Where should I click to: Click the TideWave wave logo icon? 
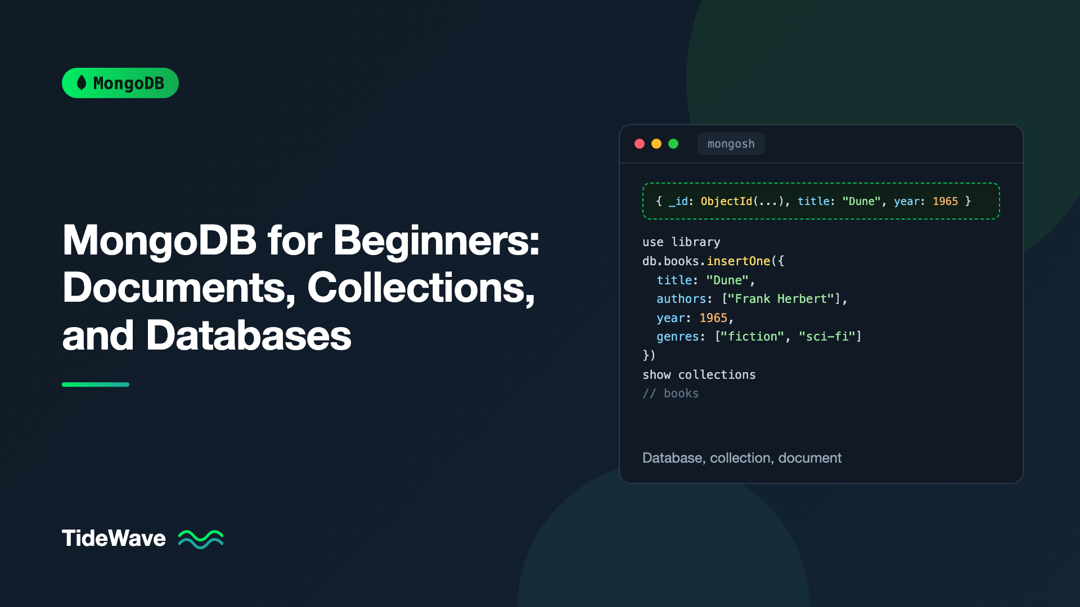[200, 539]
